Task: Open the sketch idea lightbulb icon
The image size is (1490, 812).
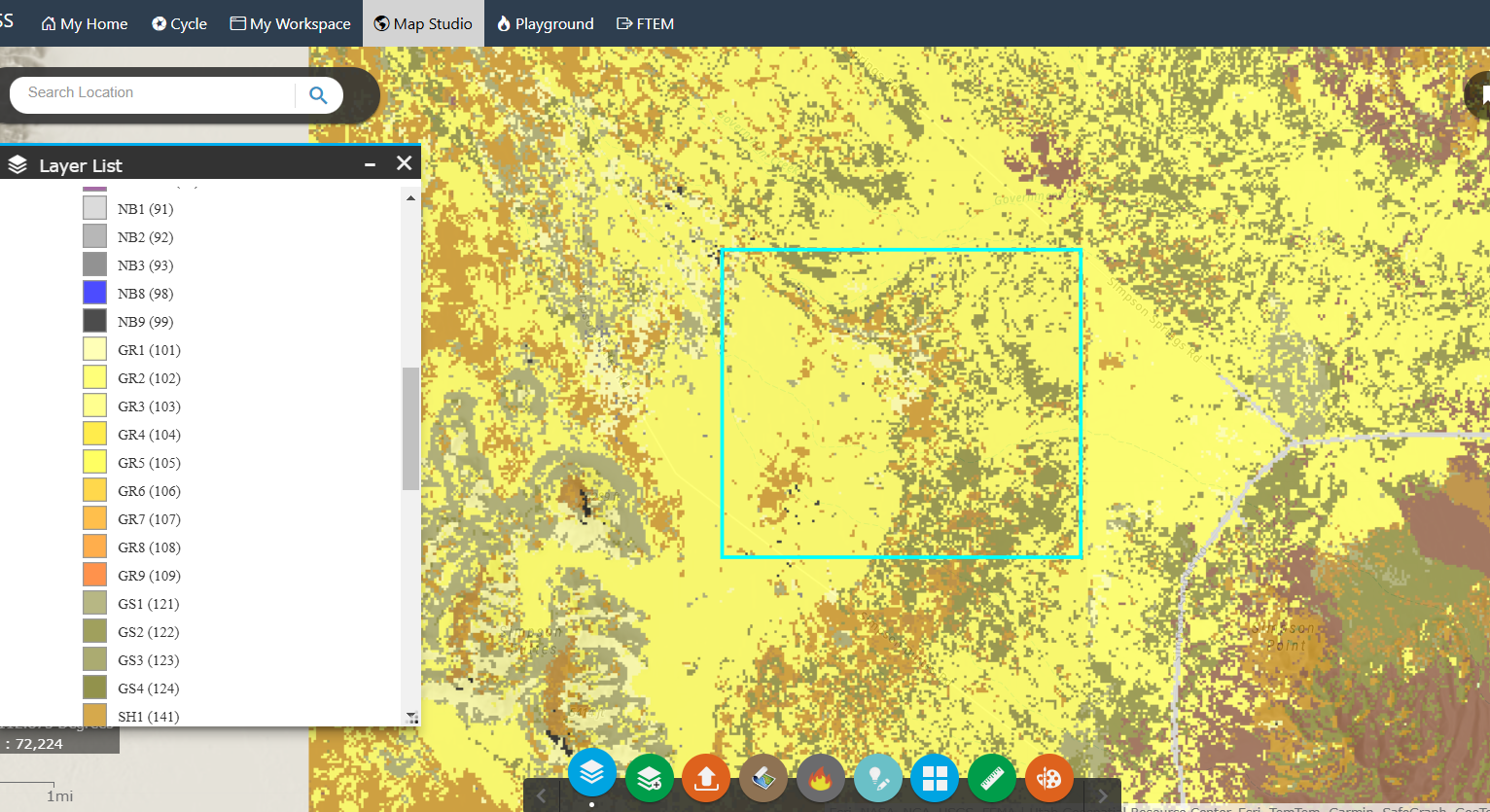Action: [877, 778]
